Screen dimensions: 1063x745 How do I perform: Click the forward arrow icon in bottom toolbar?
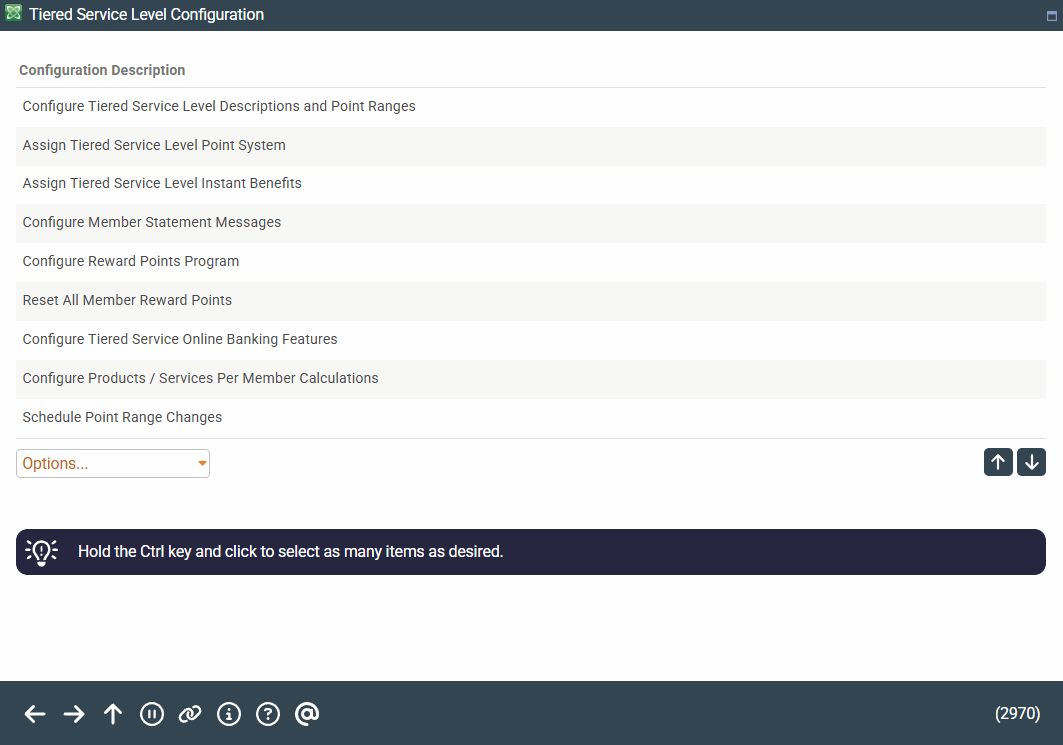tap(74, 713)
